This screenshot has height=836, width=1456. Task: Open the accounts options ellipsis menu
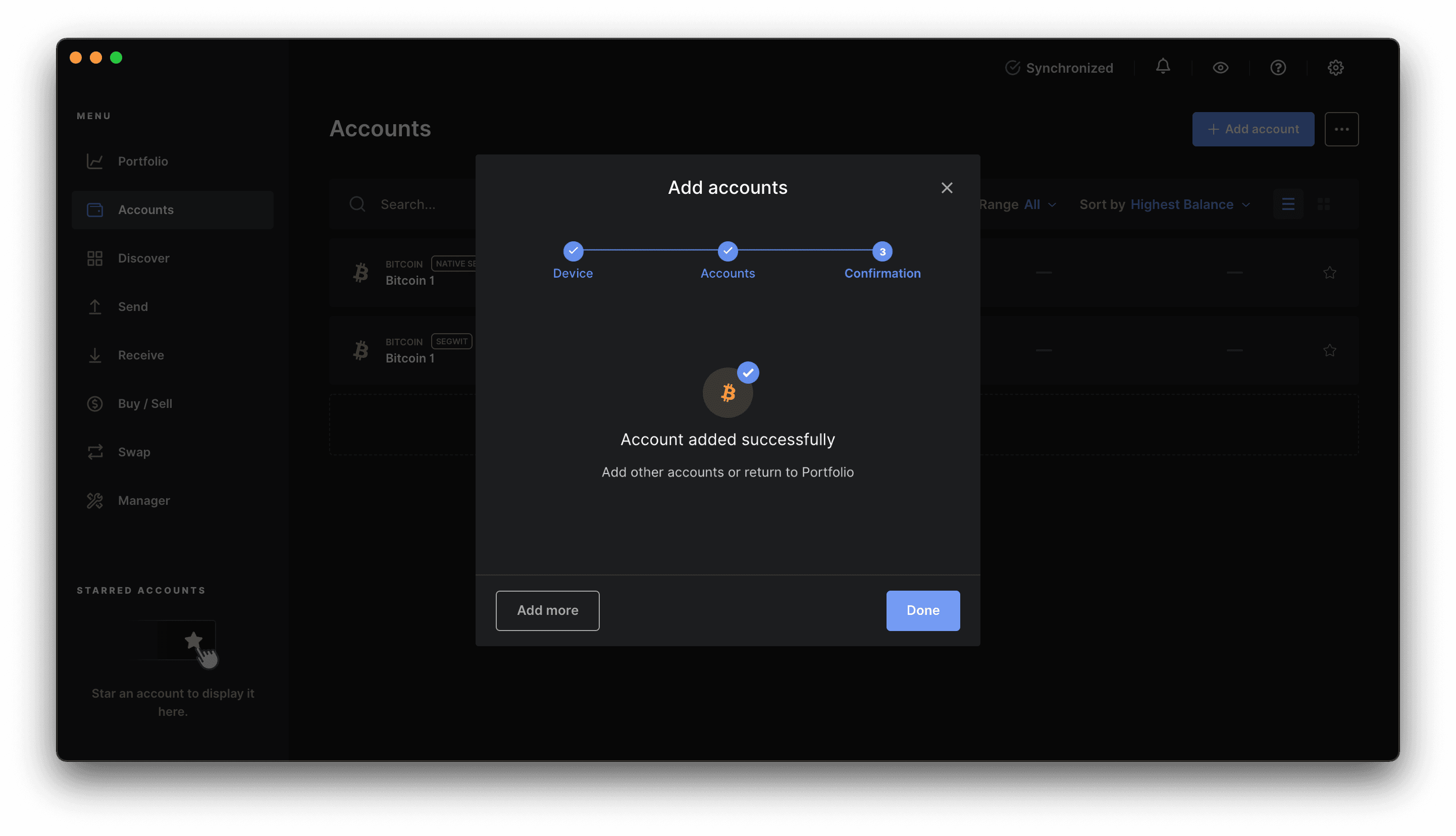1342,129
